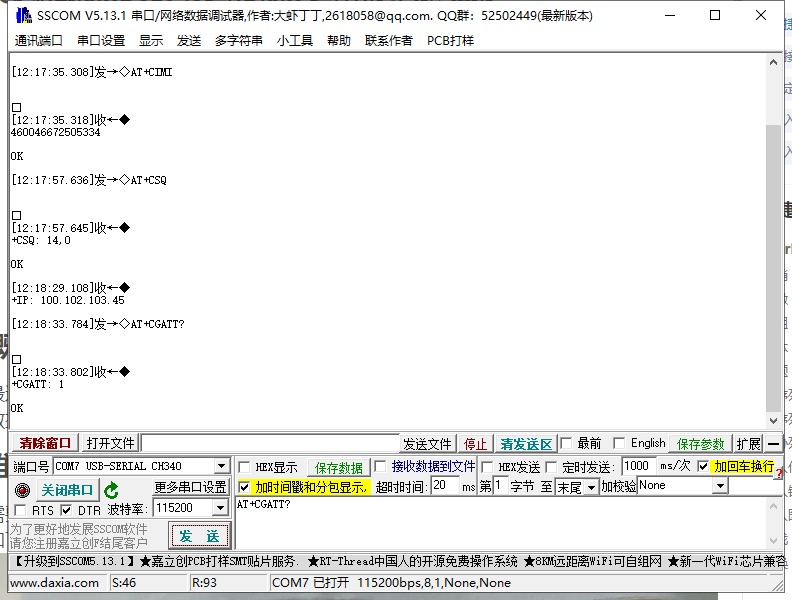Uncheck 加时间戳和分包显示 checkbox
Viewport: 792px width, 600px height.
click(x=244, y=487)
